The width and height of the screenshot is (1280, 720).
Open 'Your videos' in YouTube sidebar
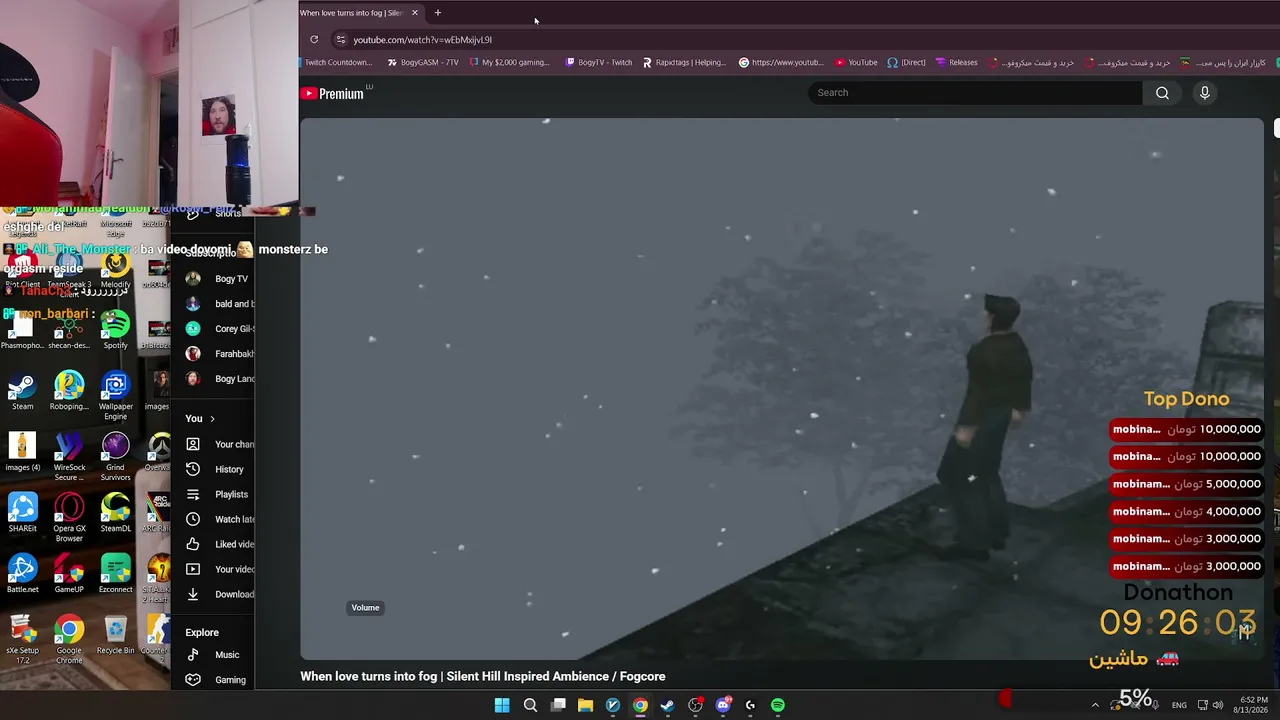[220, 569]
